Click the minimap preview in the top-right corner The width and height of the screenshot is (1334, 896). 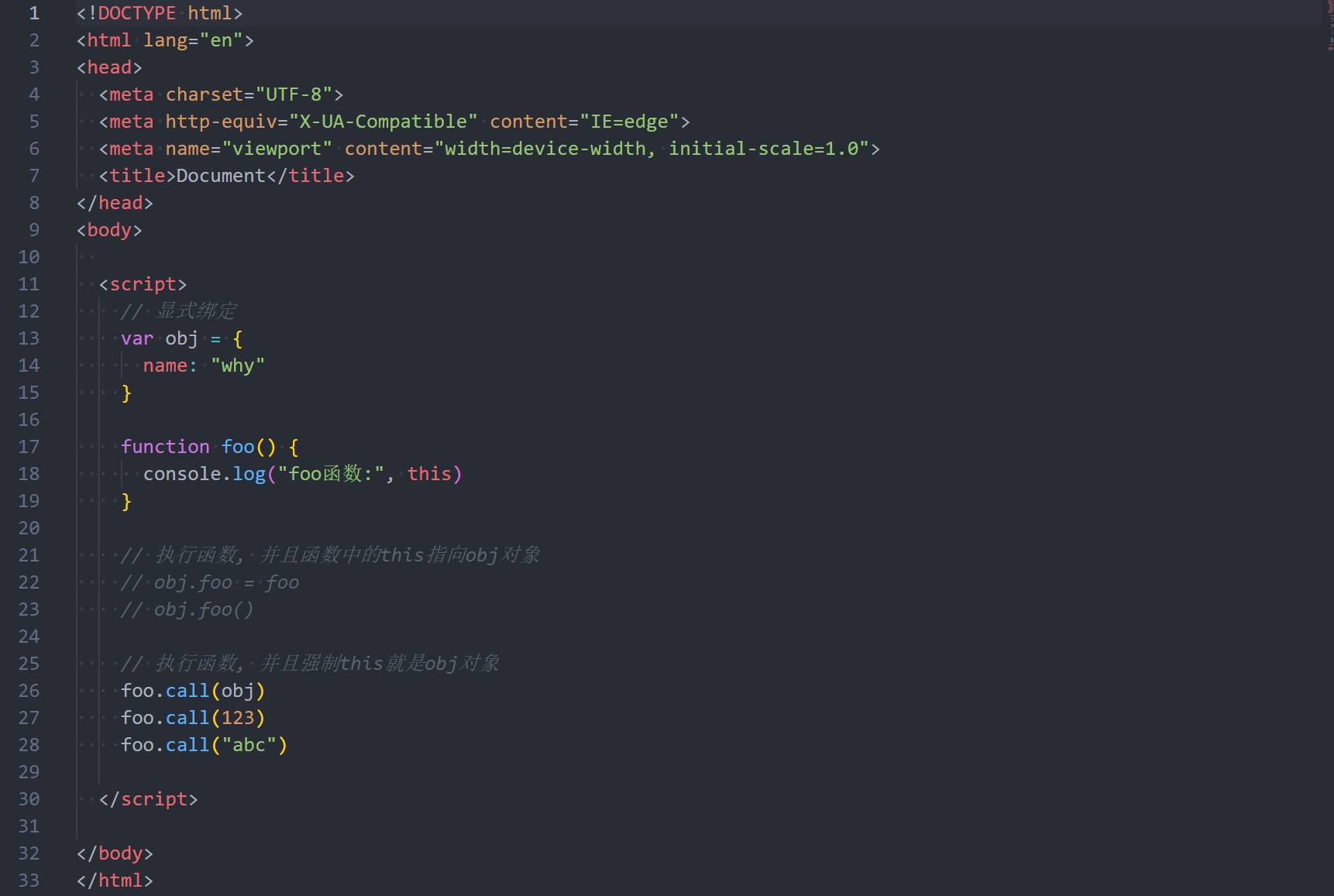pos(1329,27)
